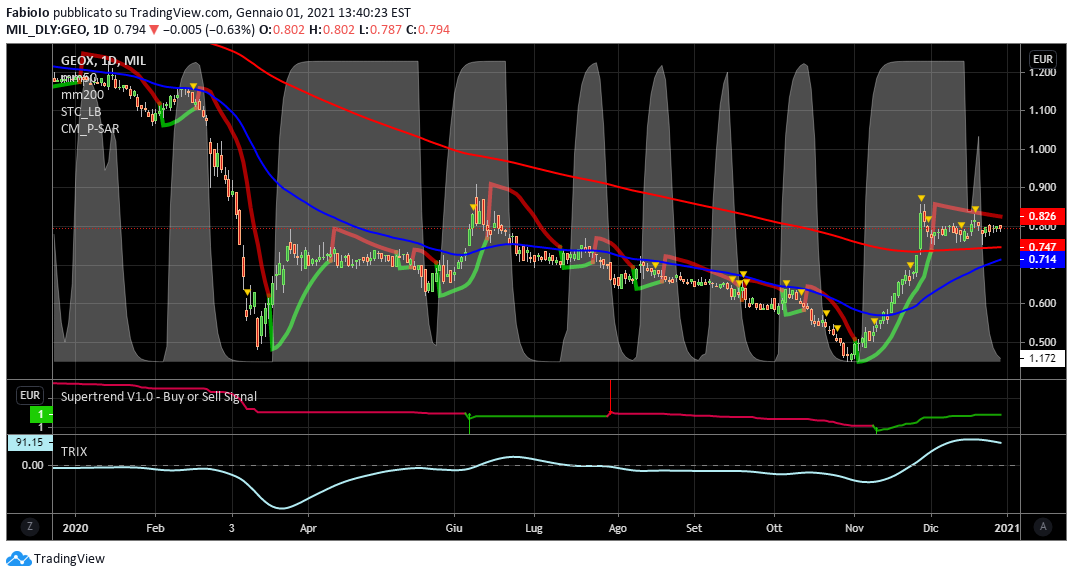The image size is (1073, 577).
Task: Click the TradingView cloud logo icon
Action: point(18,559)
